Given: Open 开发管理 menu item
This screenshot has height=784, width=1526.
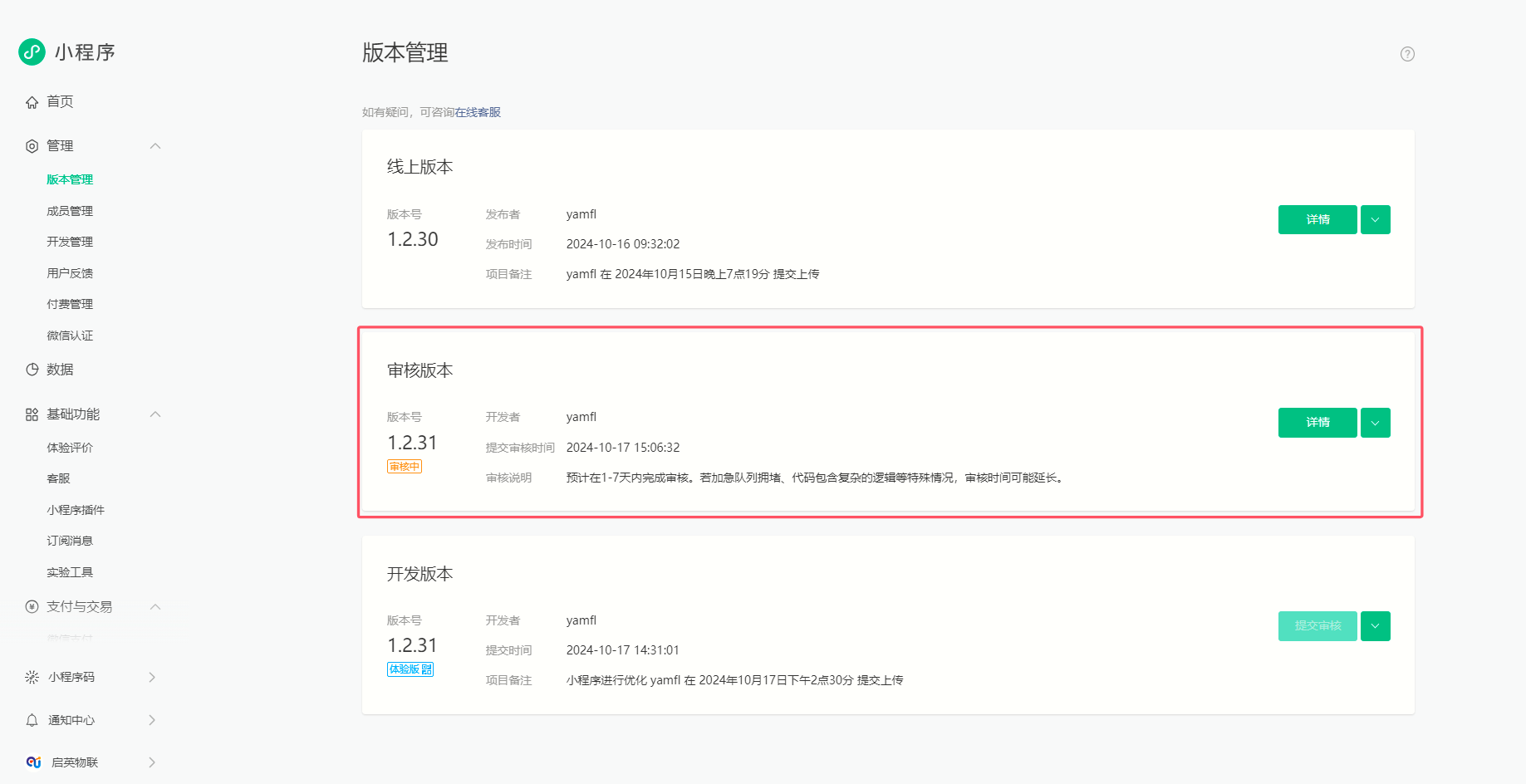Looking at the screenshot, I should [70, 242].
